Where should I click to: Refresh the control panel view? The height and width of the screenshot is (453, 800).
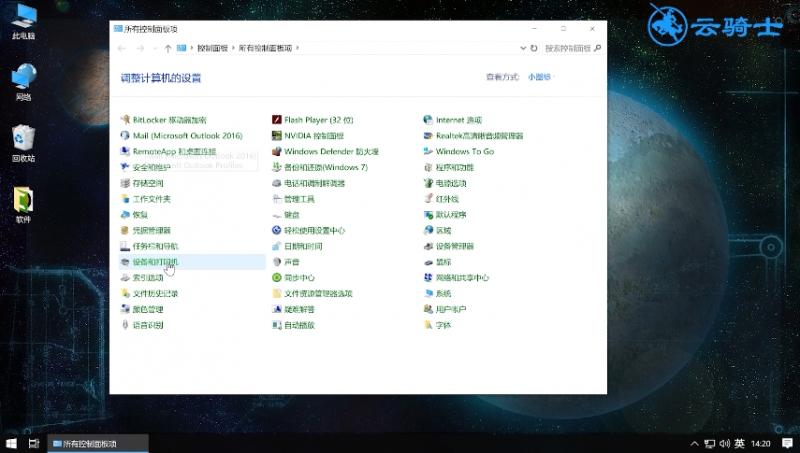click(x=534, y=48)
